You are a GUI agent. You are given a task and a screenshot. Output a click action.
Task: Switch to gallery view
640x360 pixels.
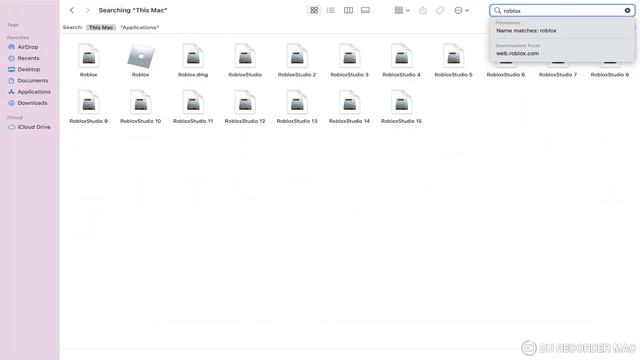click(x=365, y=10)
